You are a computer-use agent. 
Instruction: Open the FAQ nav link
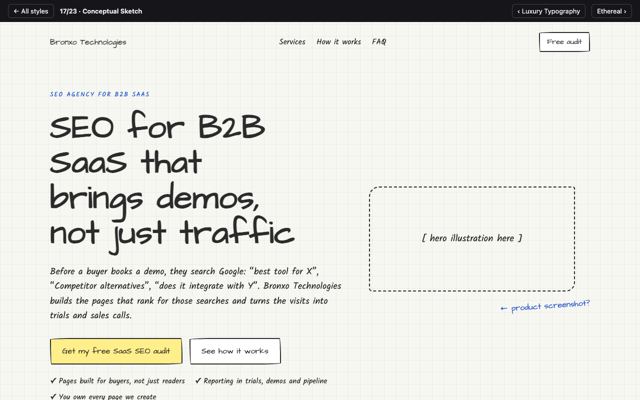click(379, 42)
